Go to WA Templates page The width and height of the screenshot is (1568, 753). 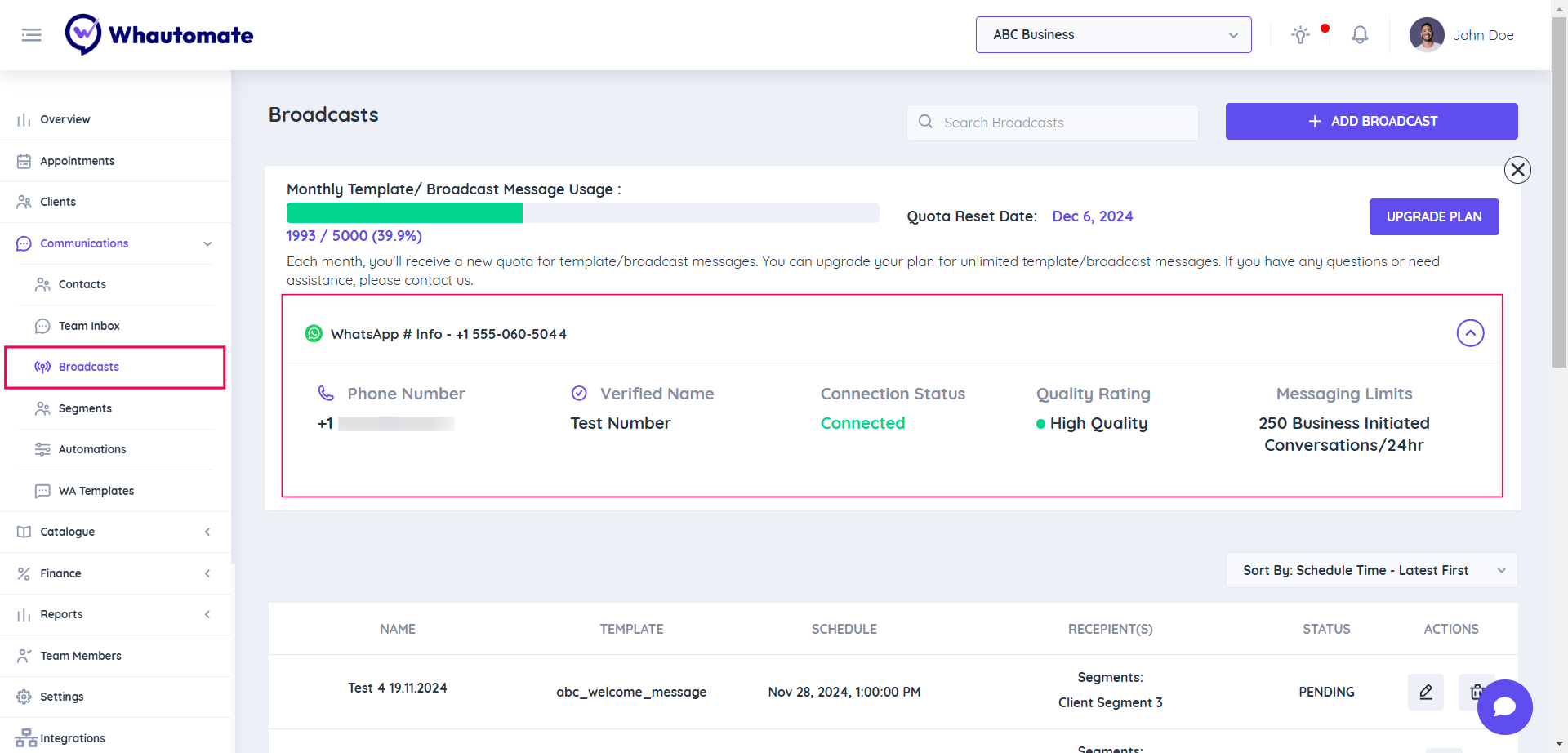(96, 491)
